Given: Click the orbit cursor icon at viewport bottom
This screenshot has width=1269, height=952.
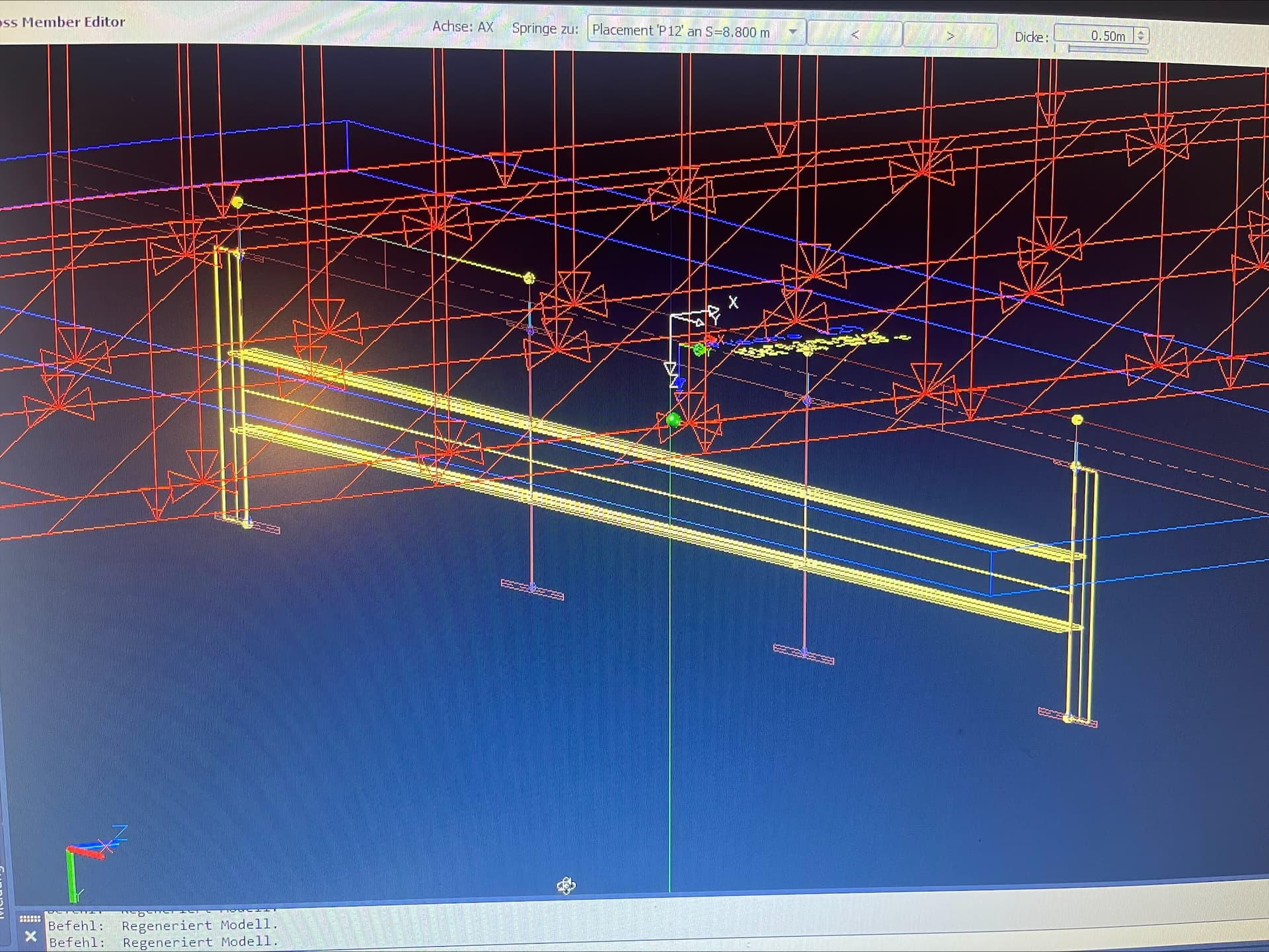Looking at the screenshot, I should pyautogui.click(x=566, y=885).
